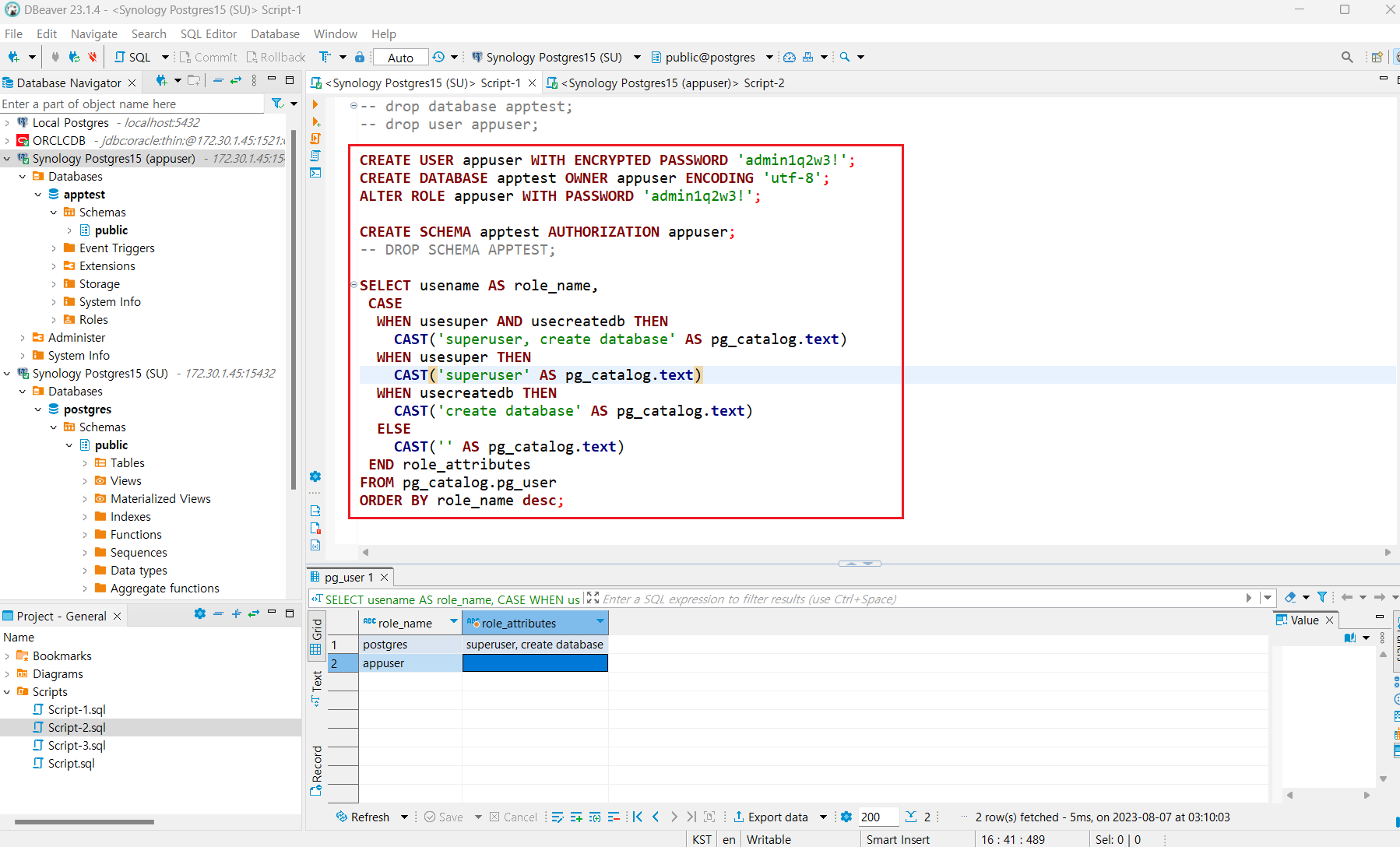Select the Materialized Views folder
1400x847 pixels.
point(160,498)
